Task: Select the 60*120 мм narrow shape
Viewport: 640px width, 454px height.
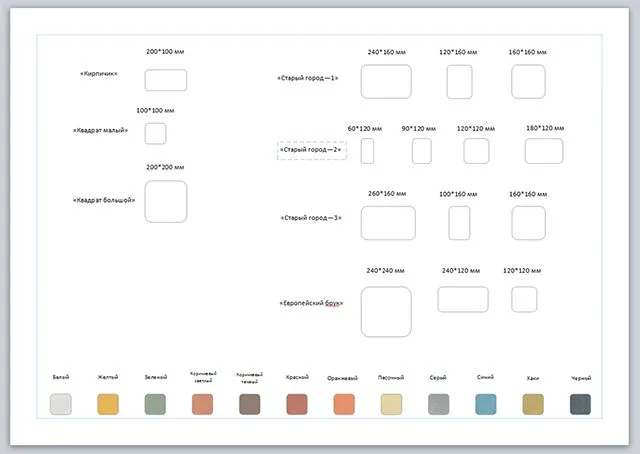Action: coord(367,151)
